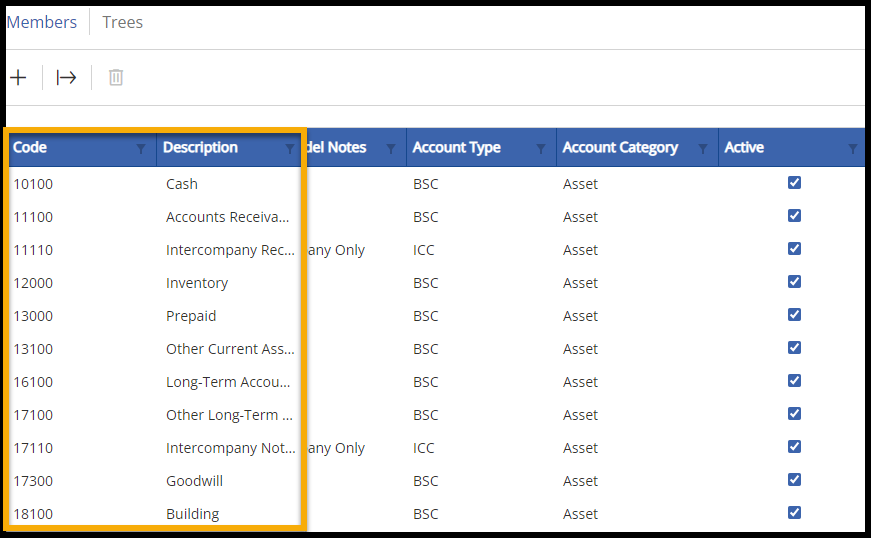This screenshot has height=538, width=871.
Task: Select the code 13100 cell
Action: click(33, 349)
